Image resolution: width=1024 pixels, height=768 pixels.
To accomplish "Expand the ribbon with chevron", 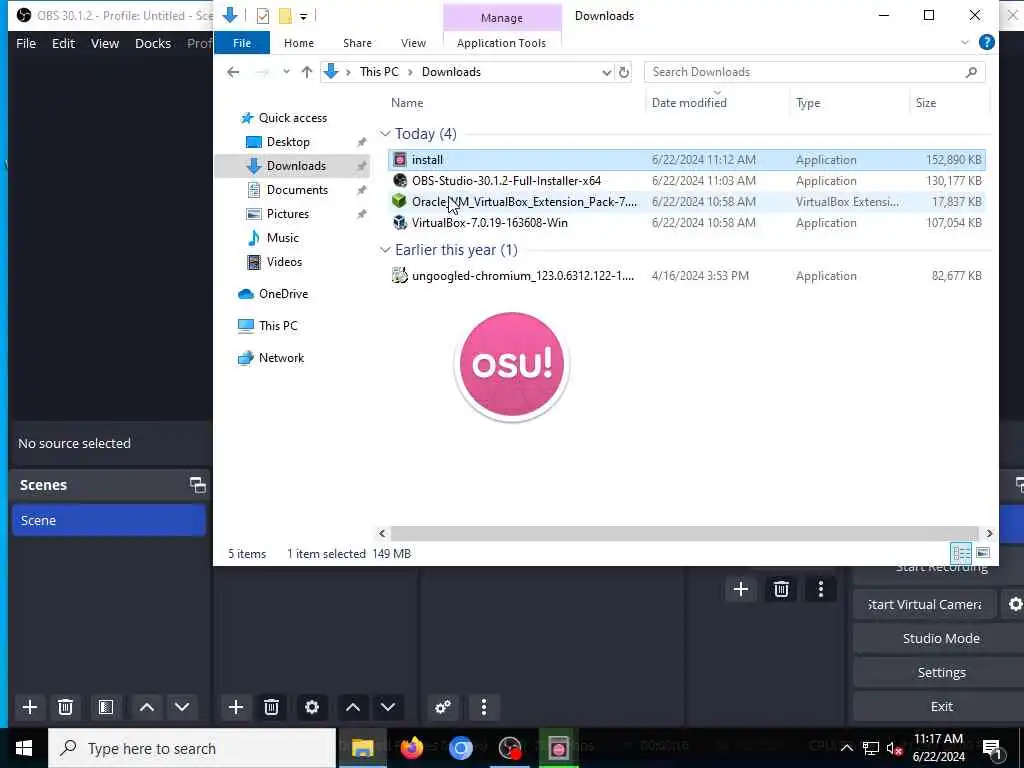I will coord(965,42).
